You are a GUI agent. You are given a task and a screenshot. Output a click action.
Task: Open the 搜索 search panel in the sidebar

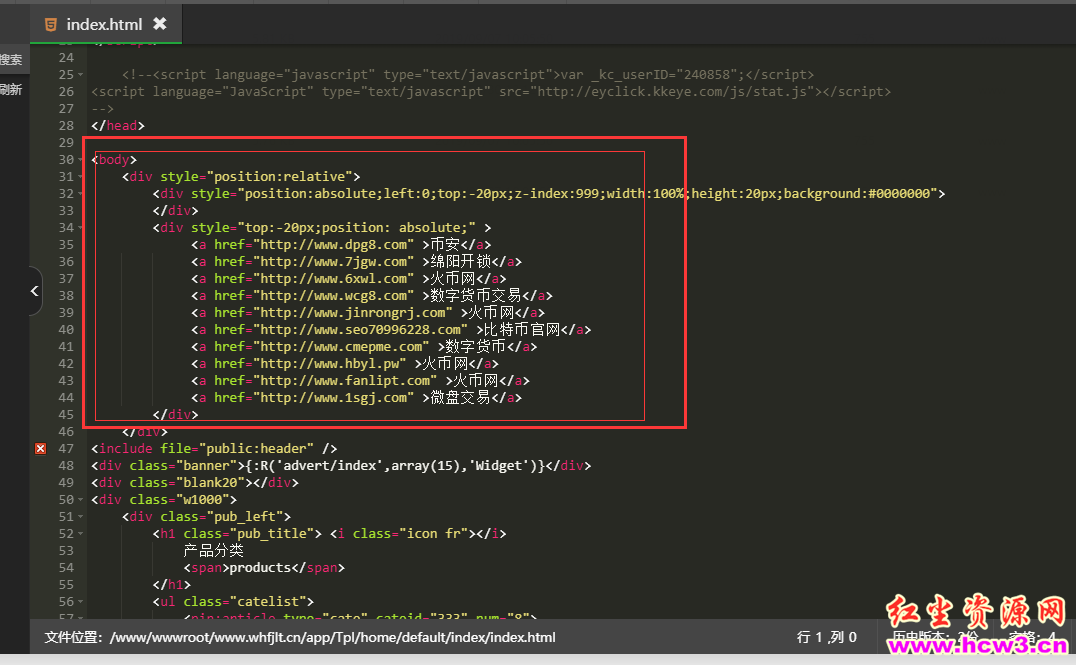[x=11, y=60]
